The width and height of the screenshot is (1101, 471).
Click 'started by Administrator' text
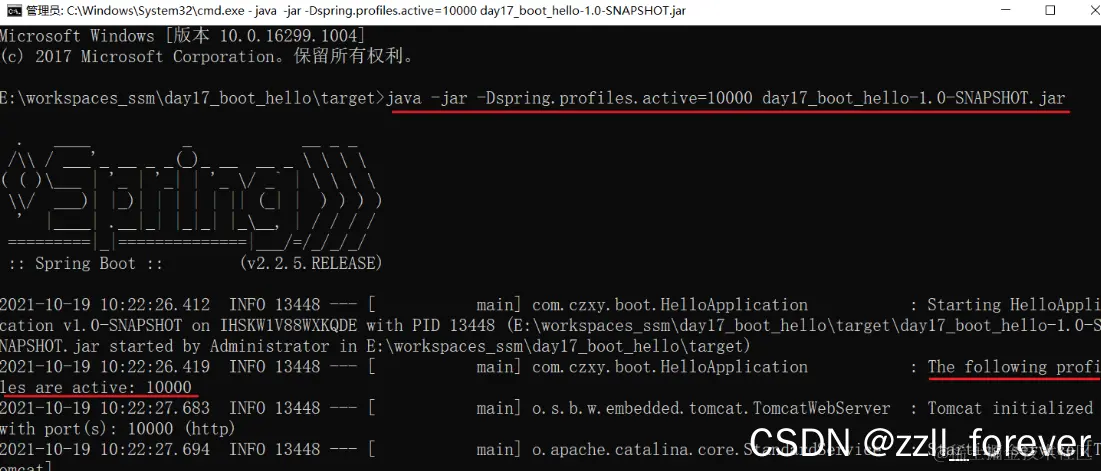click(219, 346)
